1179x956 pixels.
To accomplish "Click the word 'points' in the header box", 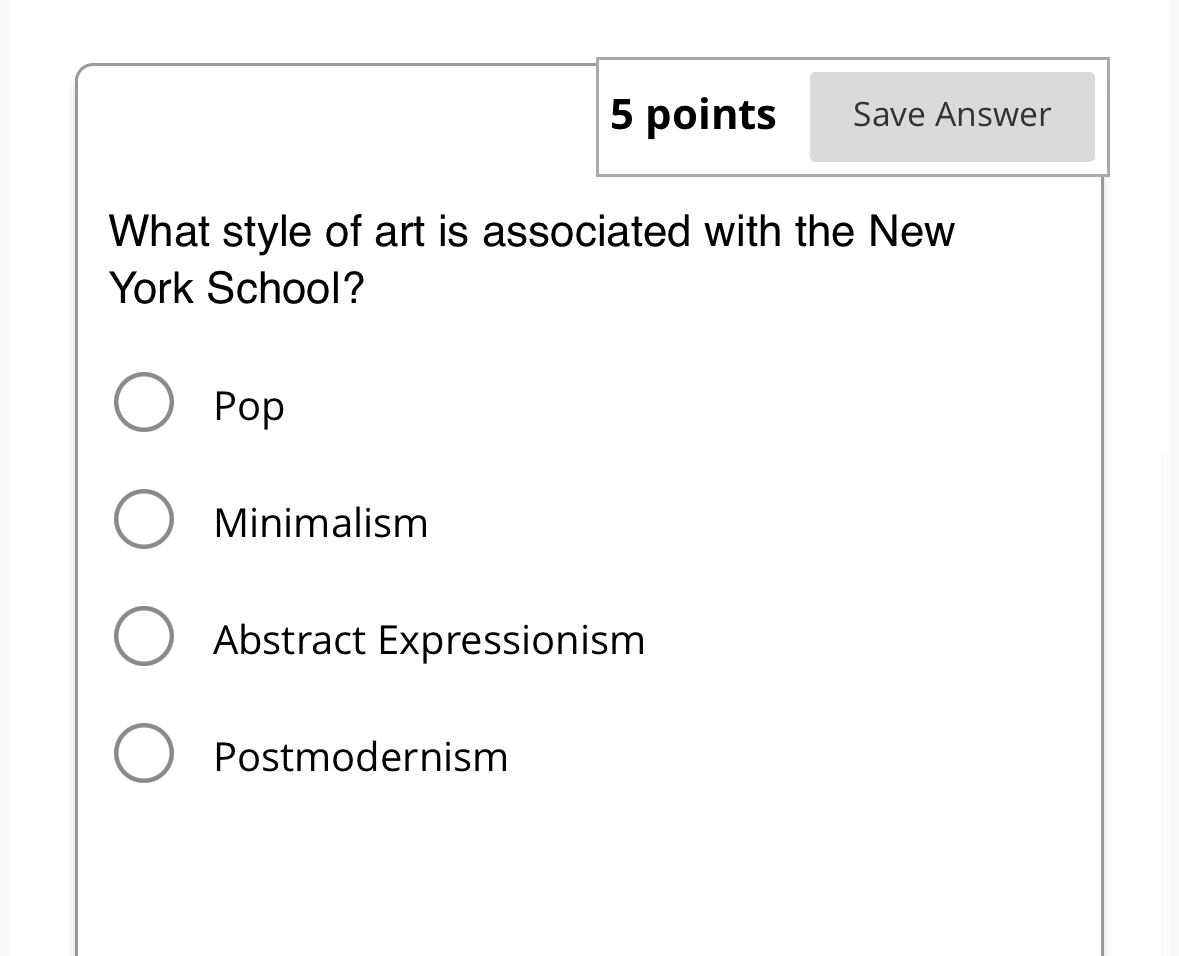I will point(711,116).
